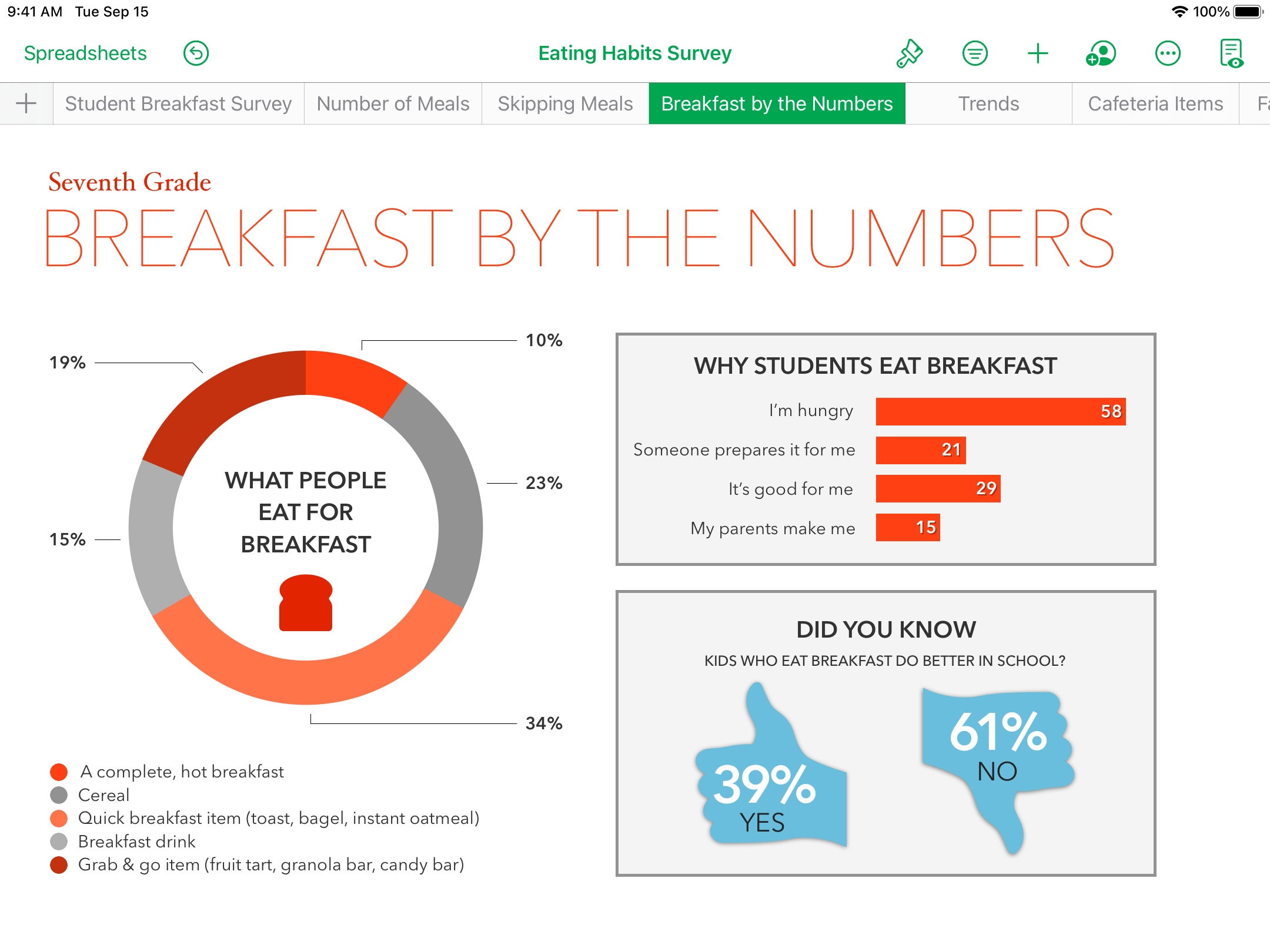Open the More options ellipsis menu
Viewport: 1270px width, 952px height.
point(1168,53)
